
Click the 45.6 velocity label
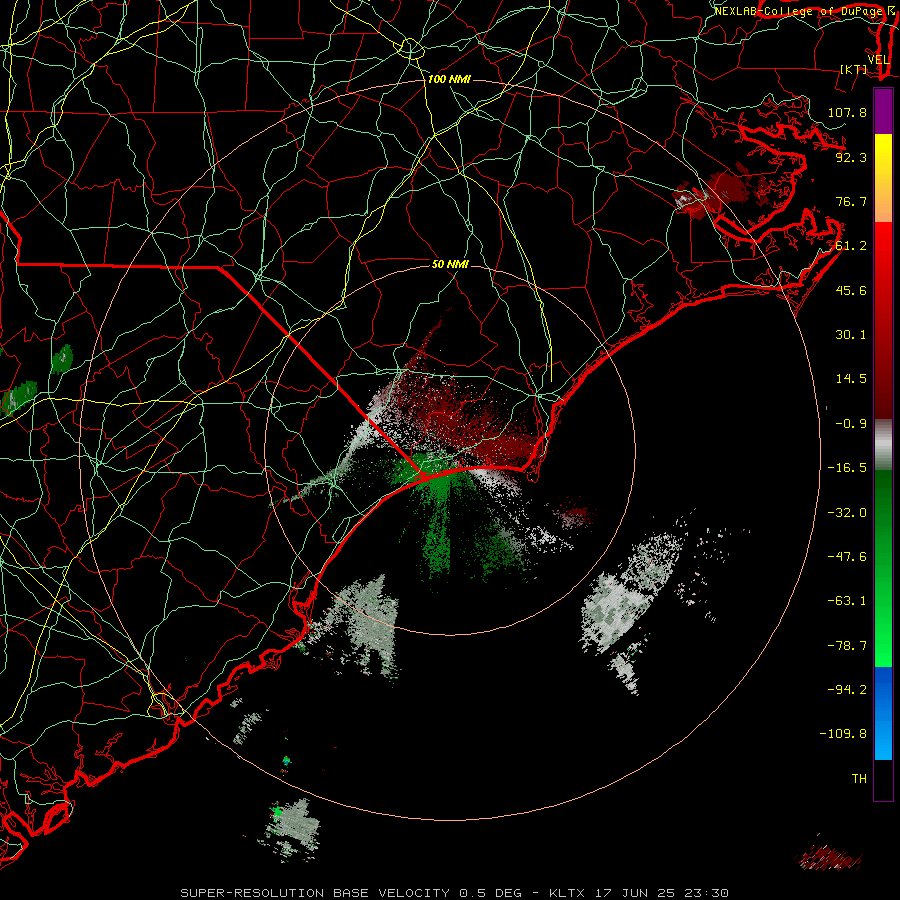pyautogui.click(x=851, y=290)
